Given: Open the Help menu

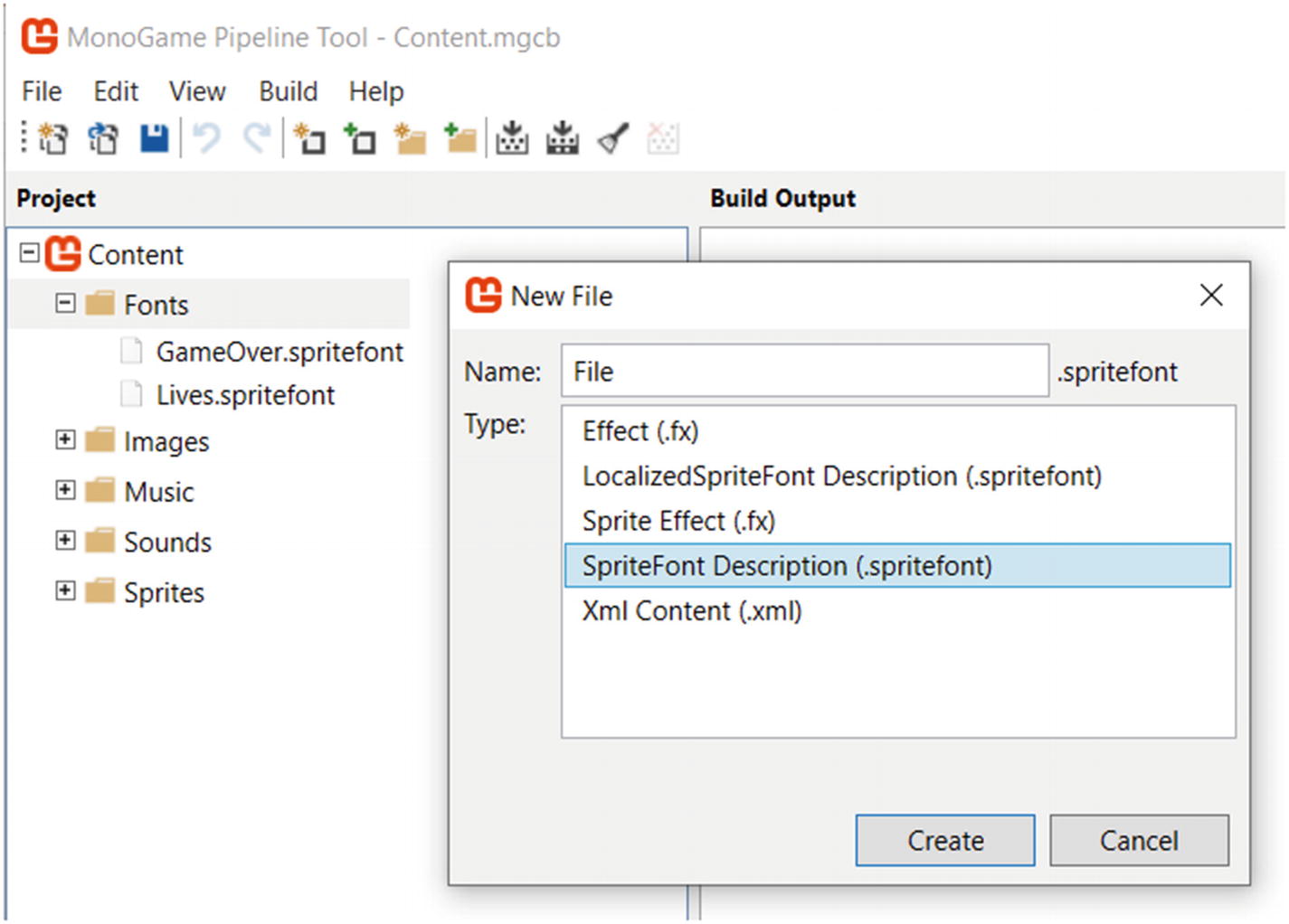Looking at the screenshot, I should point(376,91).
